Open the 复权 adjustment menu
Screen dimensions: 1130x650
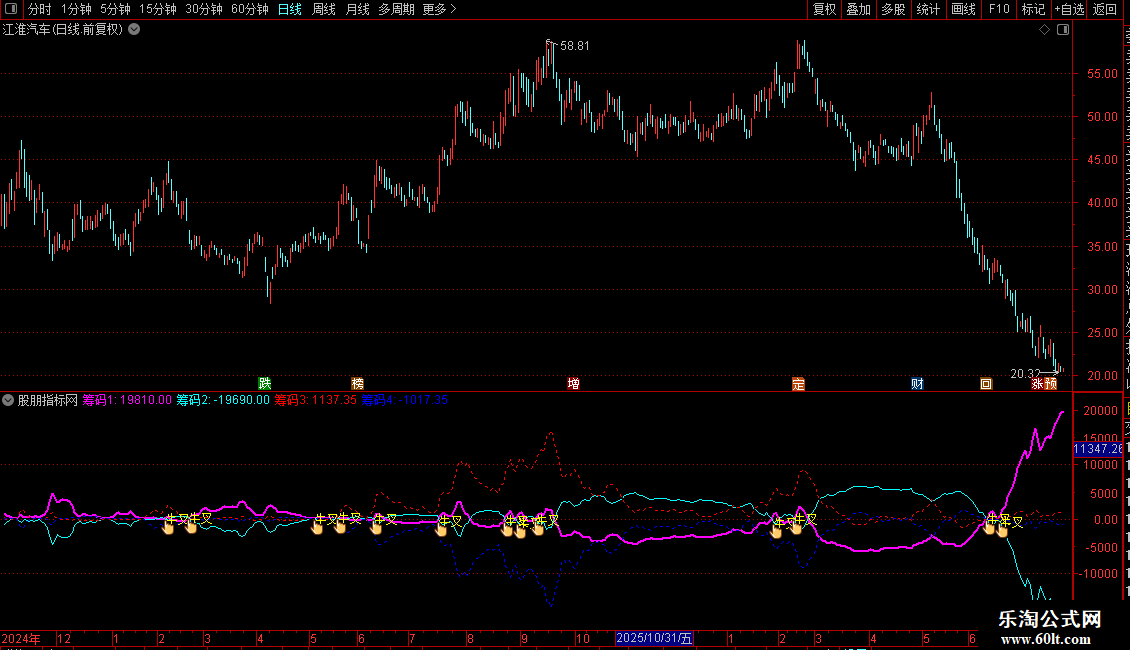[824, 9]
